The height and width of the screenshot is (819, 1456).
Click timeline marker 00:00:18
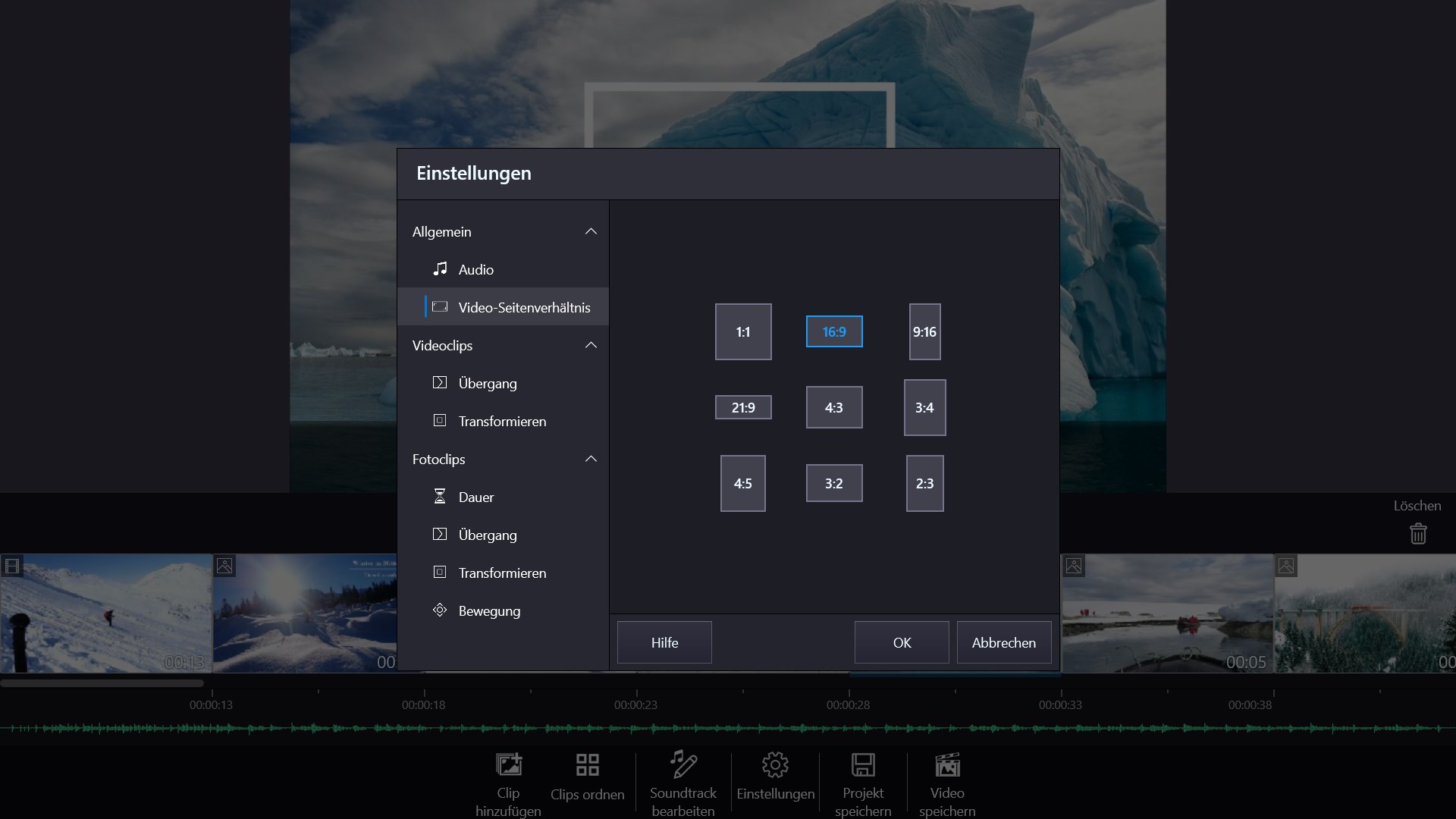[x=423, y=704]
